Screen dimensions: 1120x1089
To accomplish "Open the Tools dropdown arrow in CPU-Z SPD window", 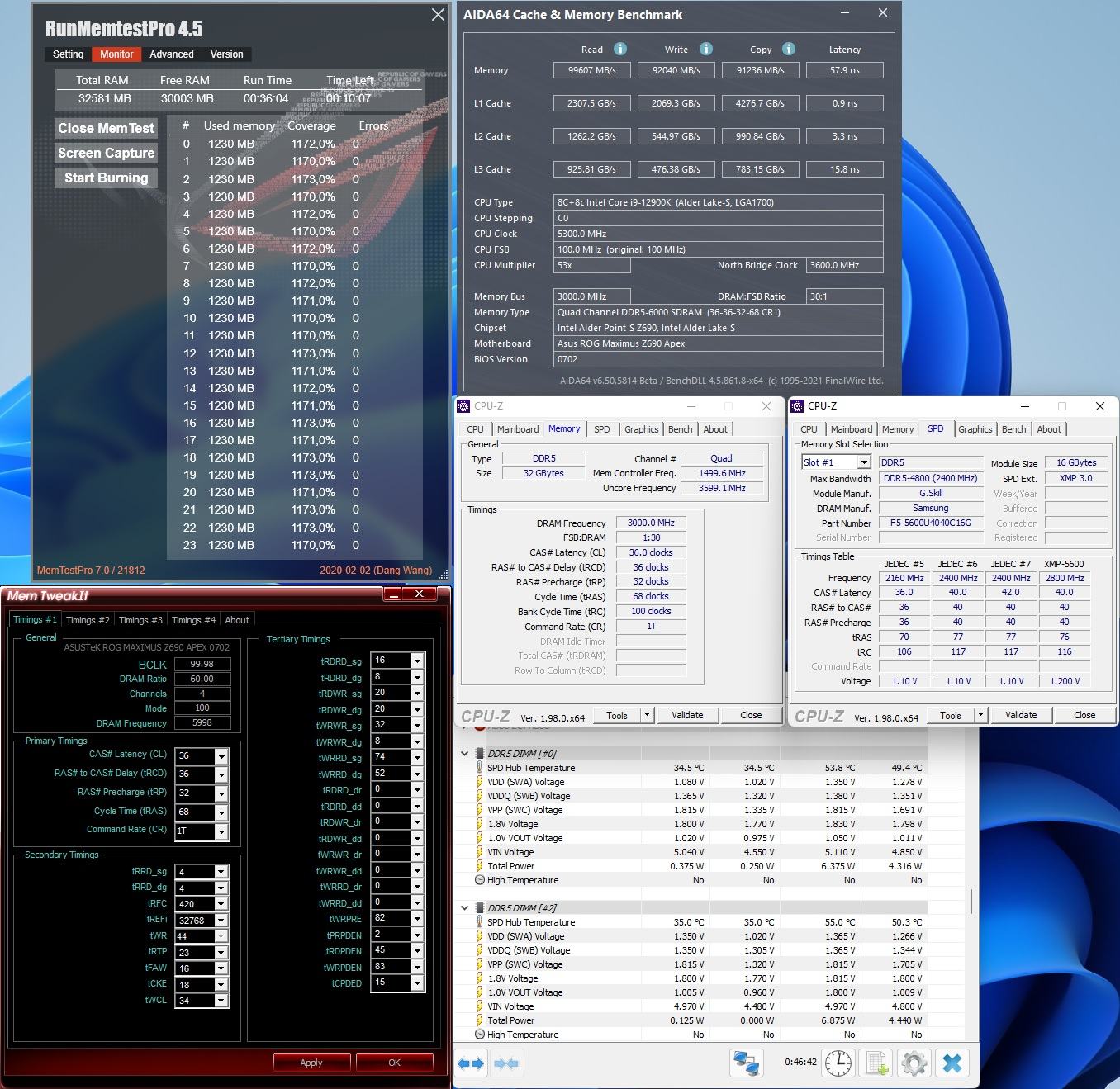I will 981,715.
